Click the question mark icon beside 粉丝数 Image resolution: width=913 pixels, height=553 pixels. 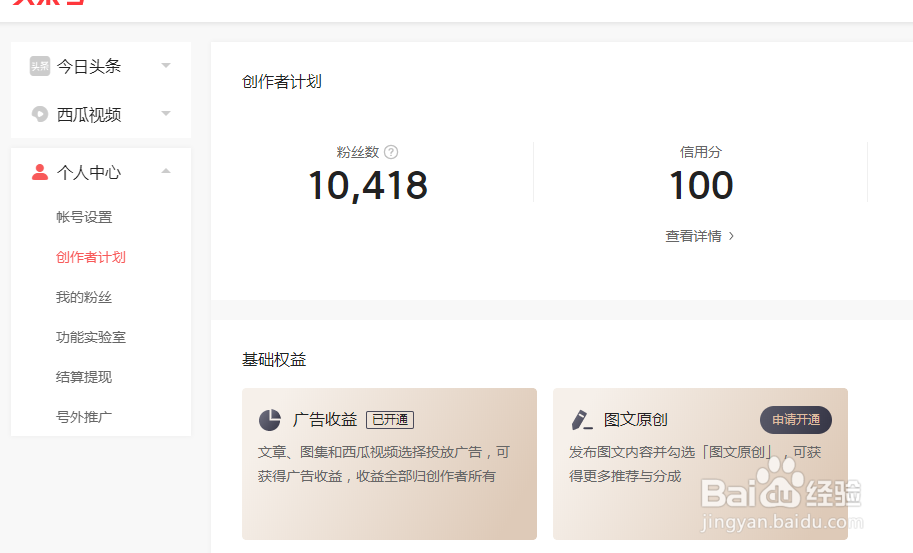click(x=391, y=152)
